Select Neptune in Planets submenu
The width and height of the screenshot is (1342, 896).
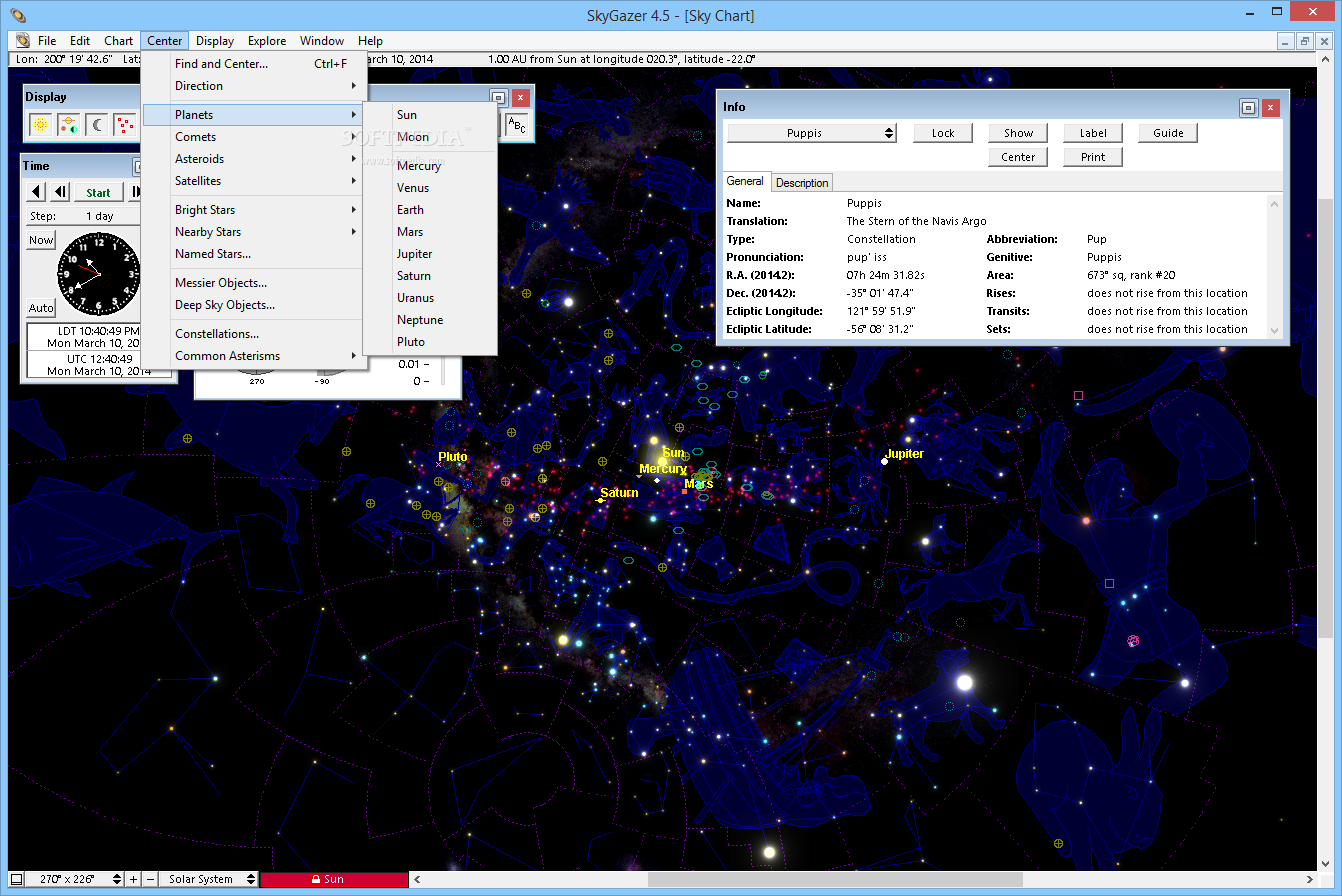pyautogui.click(x=430, y=320)
